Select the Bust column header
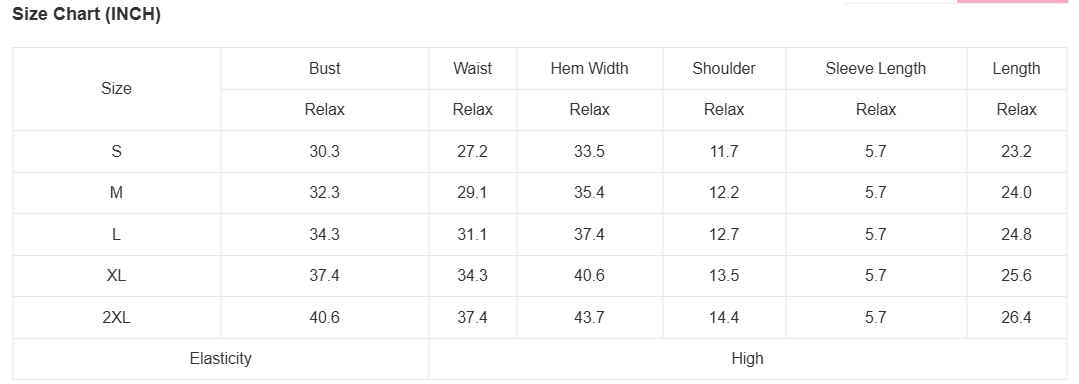The width and height of the screenshot is (1079, 384). [325, 69]
